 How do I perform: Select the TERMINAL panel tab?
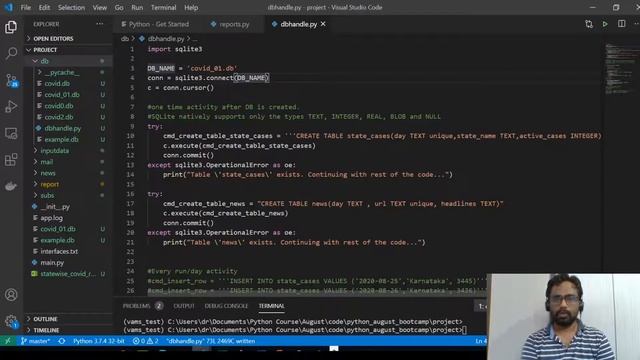pos(271,306)
